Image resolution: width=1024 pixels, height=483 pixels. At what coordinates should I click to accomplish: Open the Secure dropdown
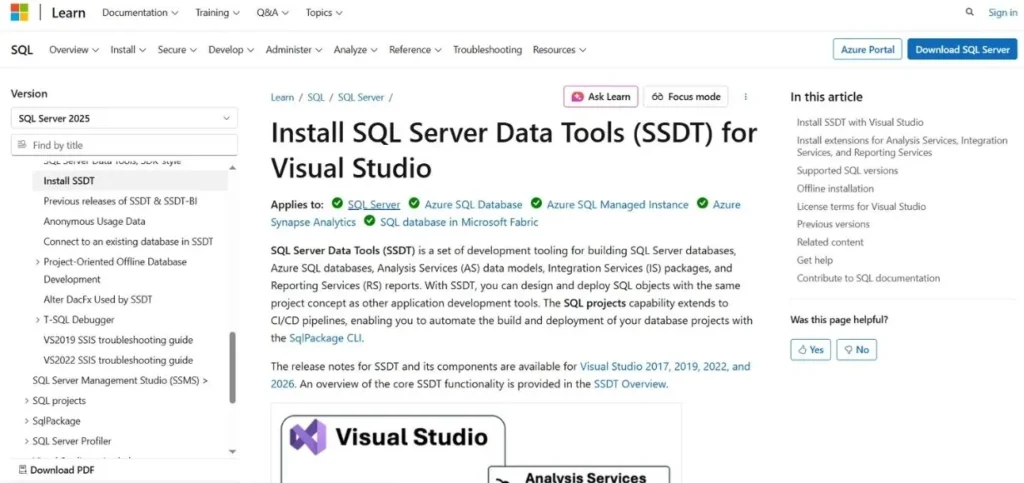click(x=177, y=50)
